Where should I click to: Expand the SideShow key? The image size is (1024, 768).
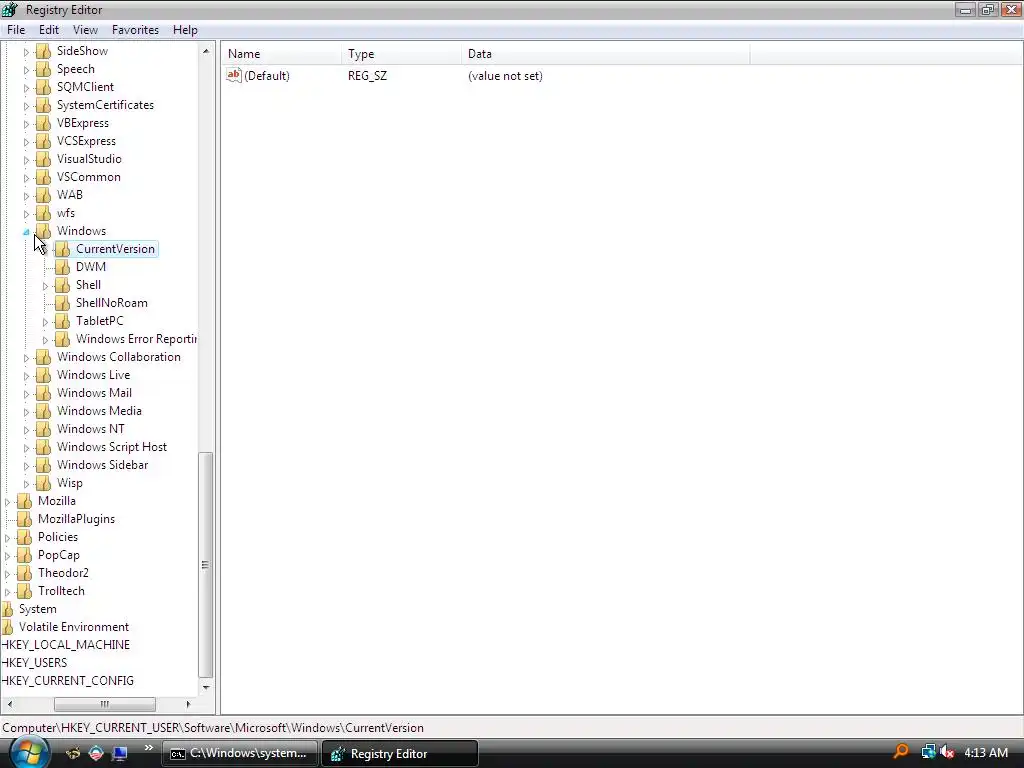click(26, 52)
